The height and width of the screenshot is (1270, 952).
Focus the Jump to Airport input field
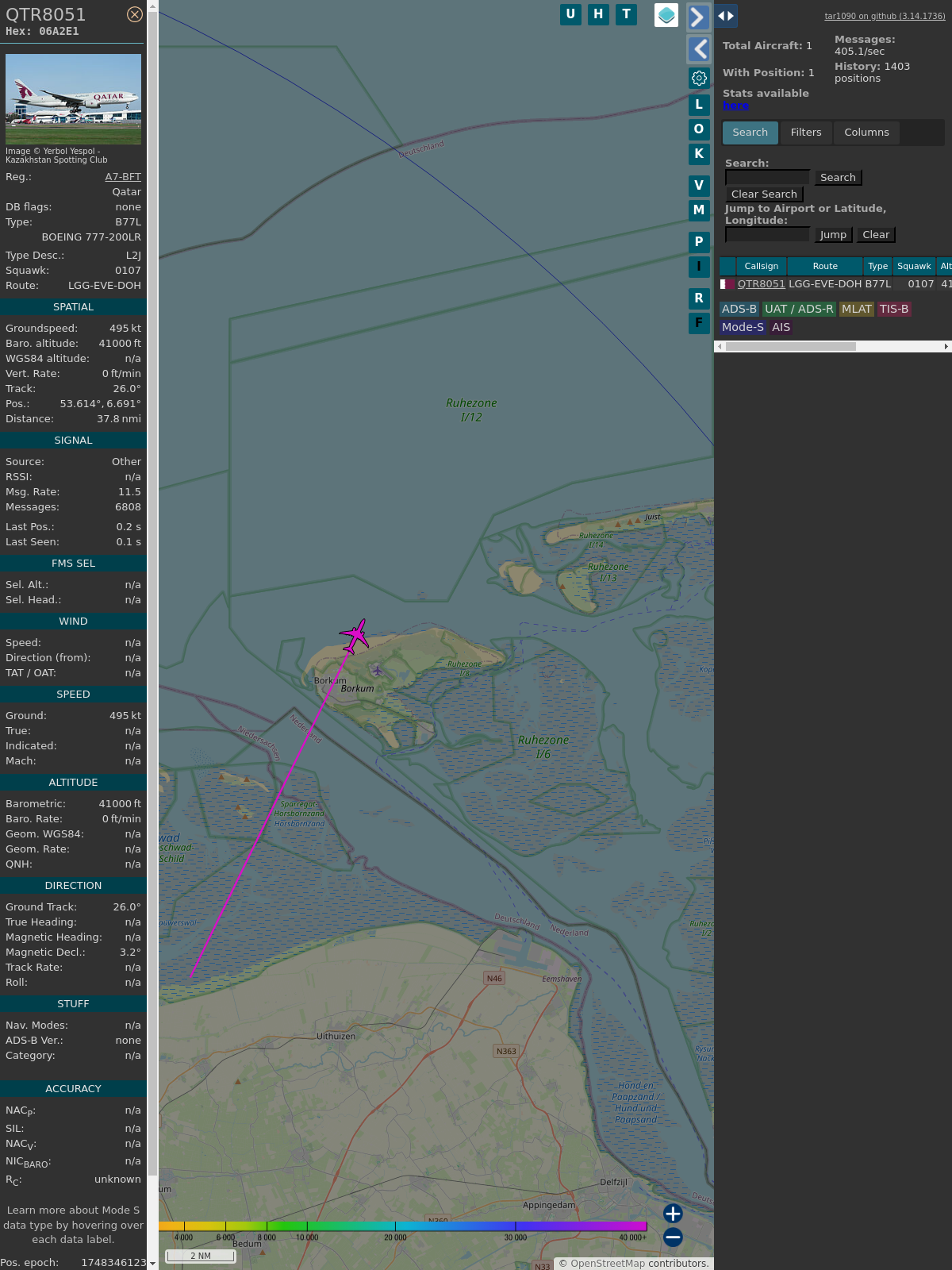click(767, 234)
